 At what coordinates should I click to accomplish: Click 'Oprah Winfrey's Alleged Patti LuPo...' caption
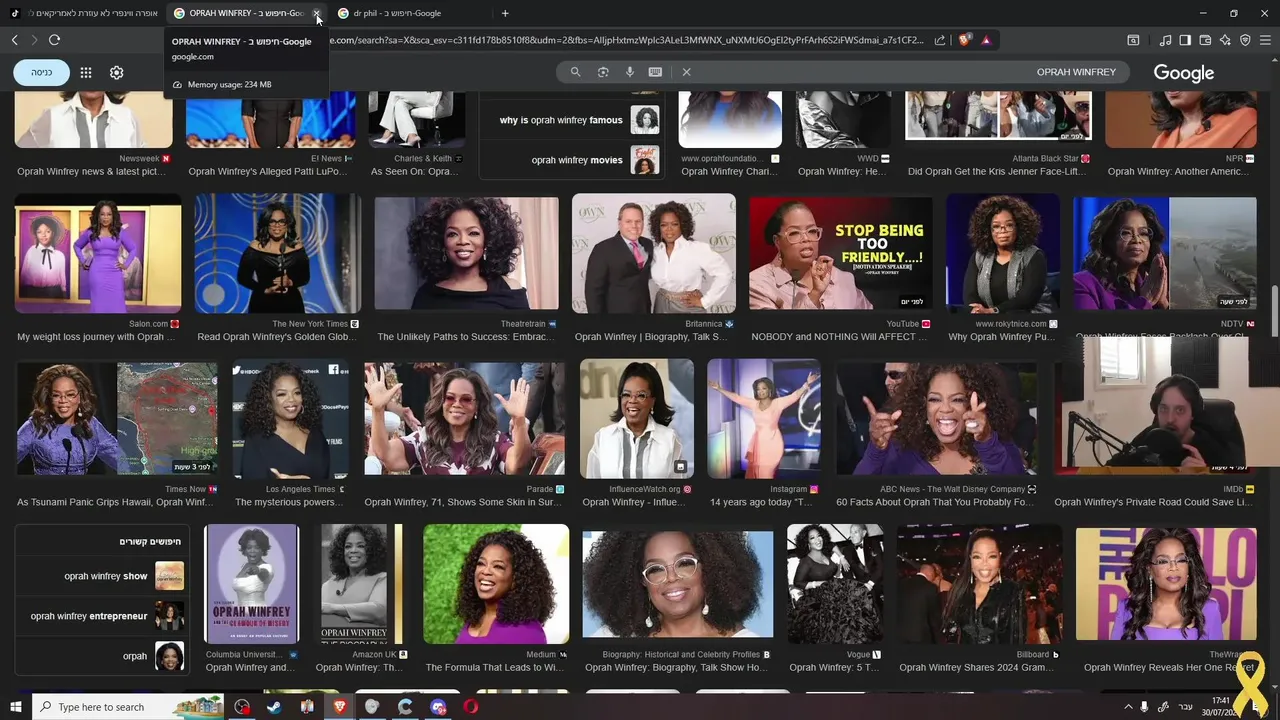269,172
